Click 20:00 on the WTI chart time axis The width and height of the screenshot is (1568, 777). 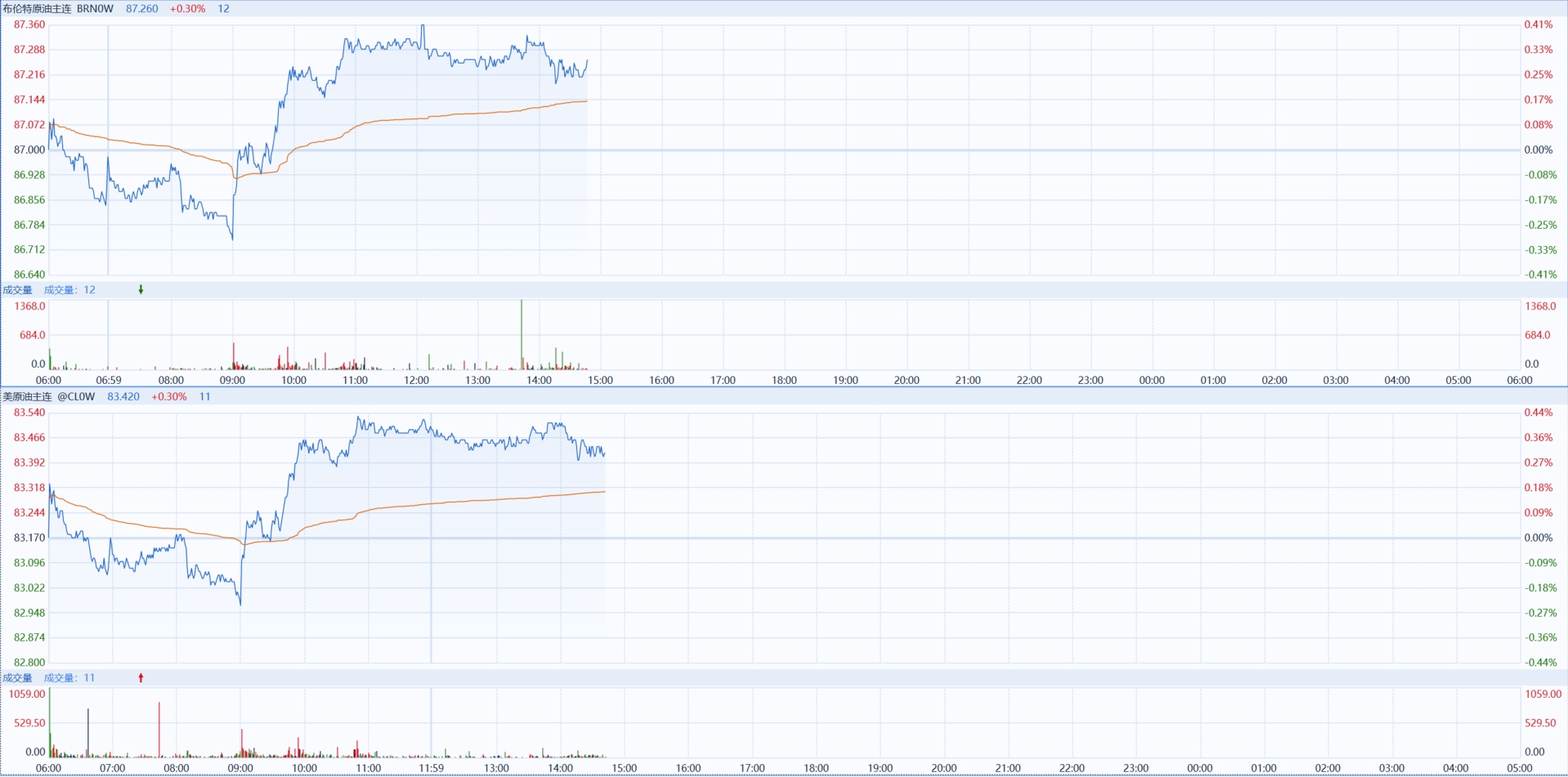944,769
